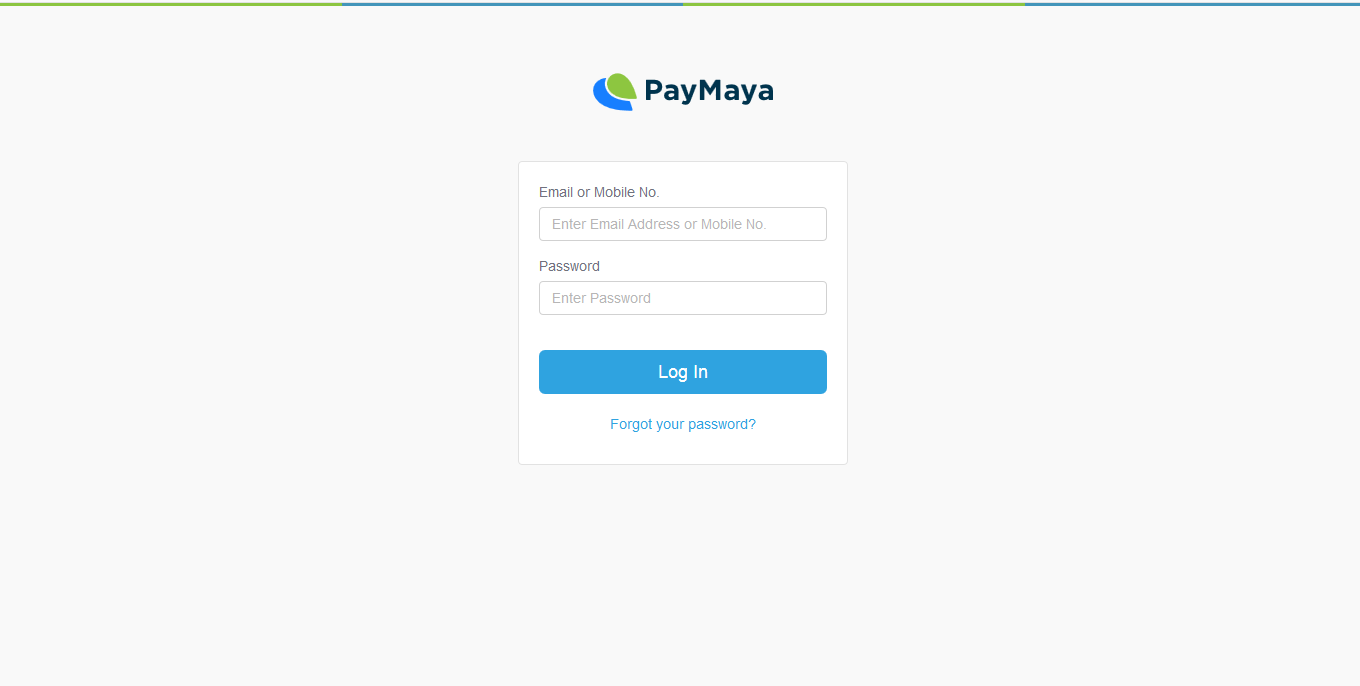1360x686 pixels.
Task: Click the white login card below the link
Action: tap(683, 449)
